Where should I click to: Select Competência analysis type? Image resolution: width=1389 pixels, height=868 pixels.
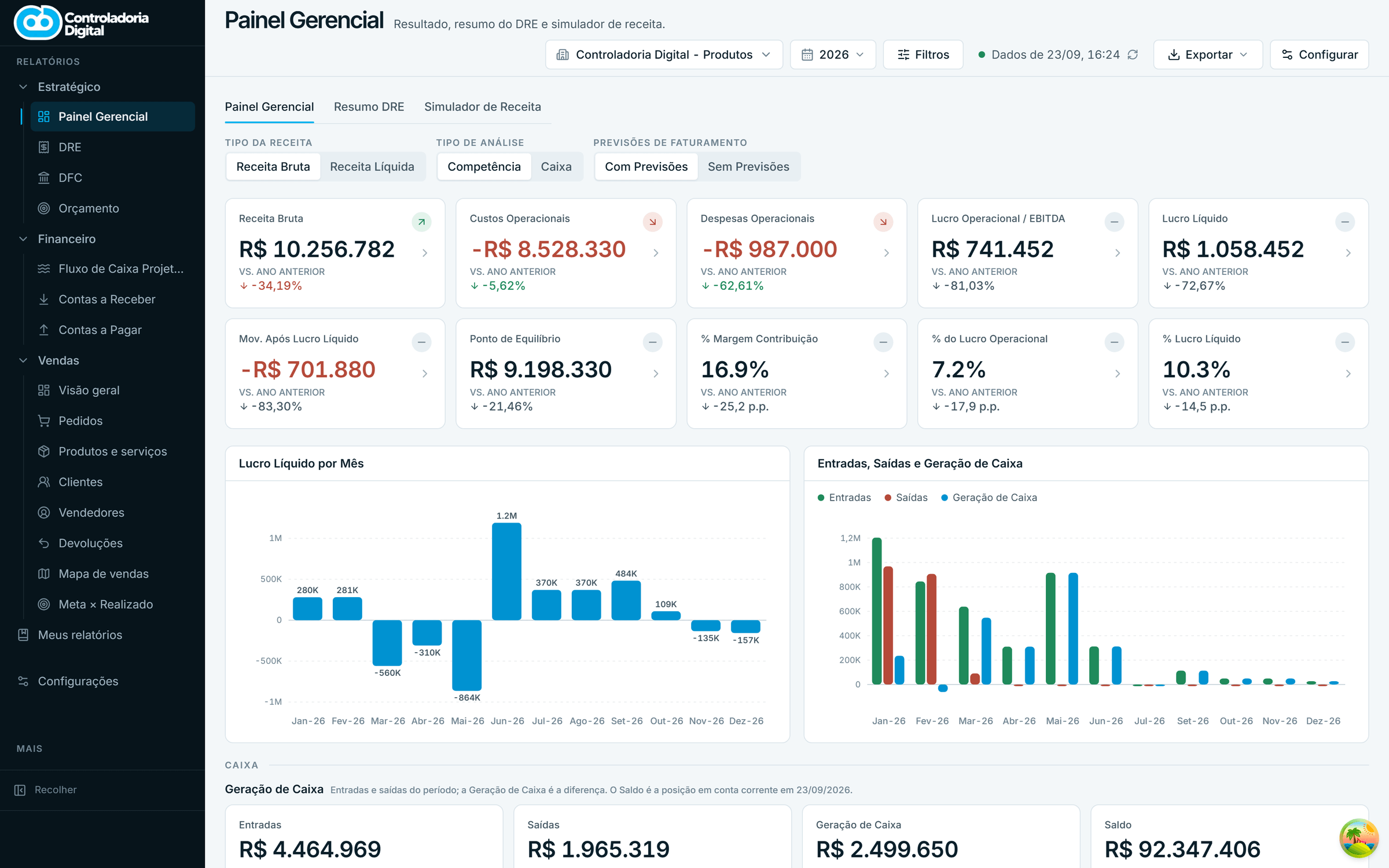484,167
